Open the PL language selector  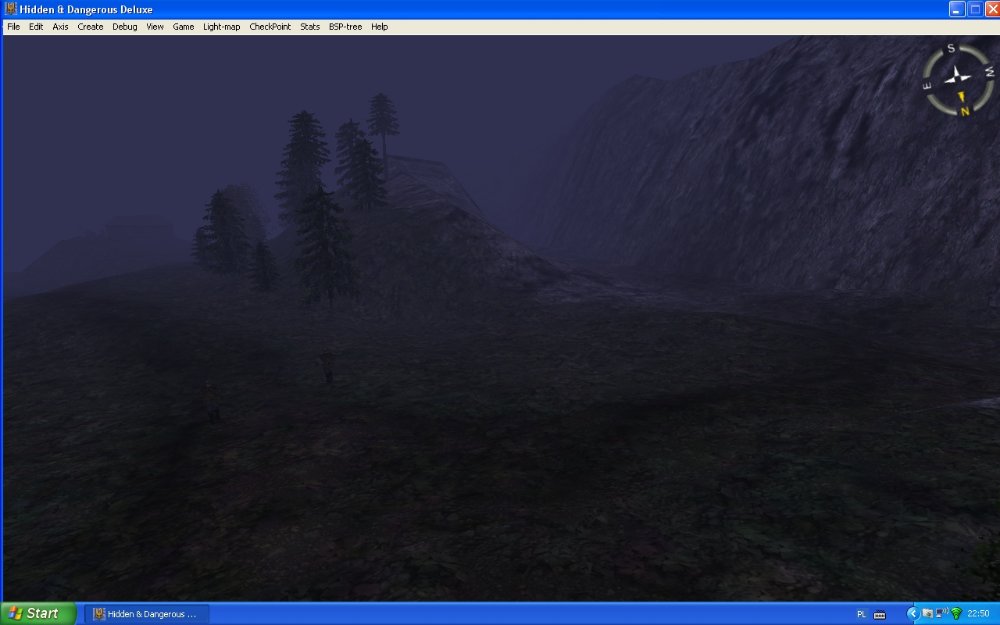point(862,614)
